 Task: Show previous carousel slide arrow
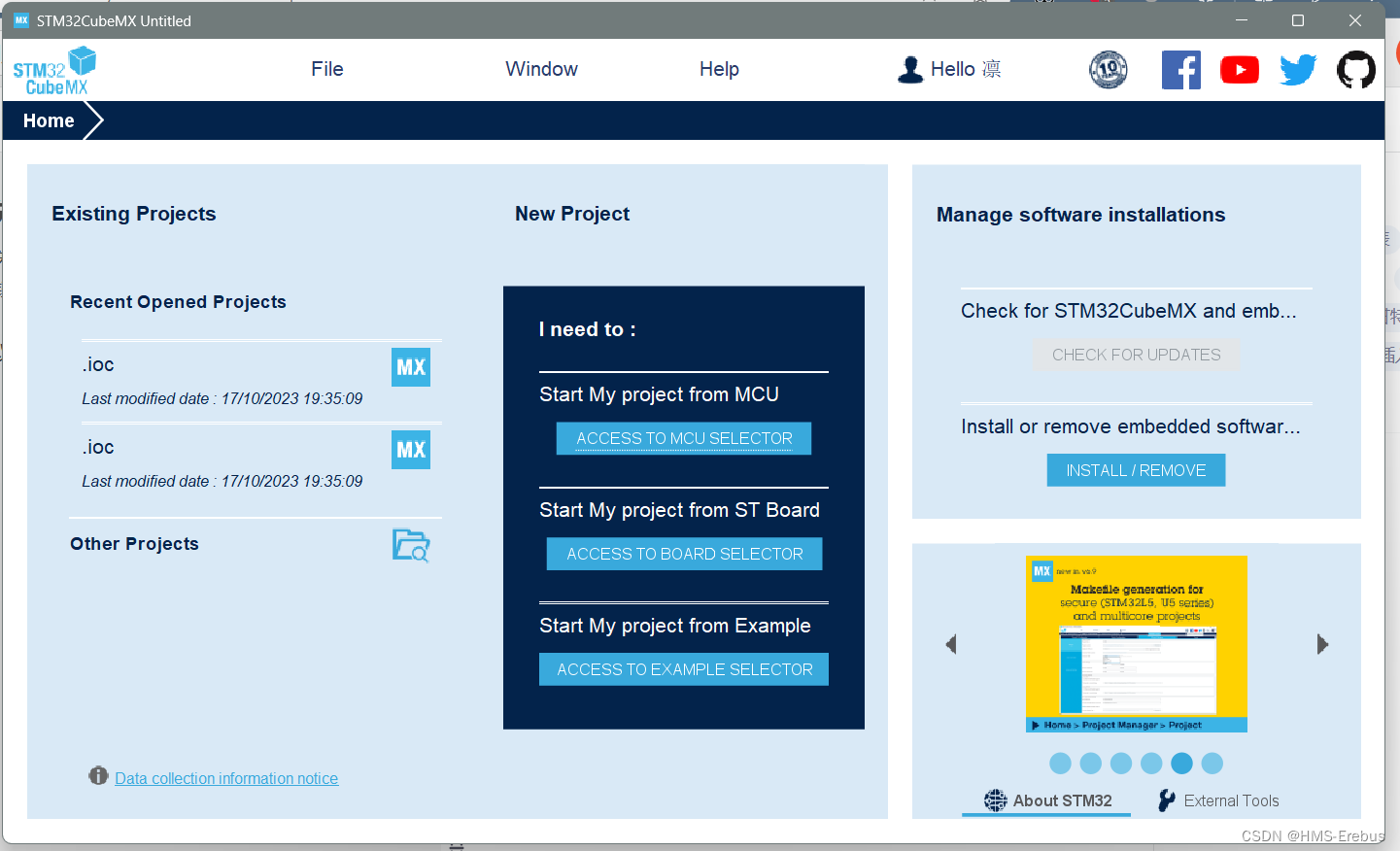951,644
